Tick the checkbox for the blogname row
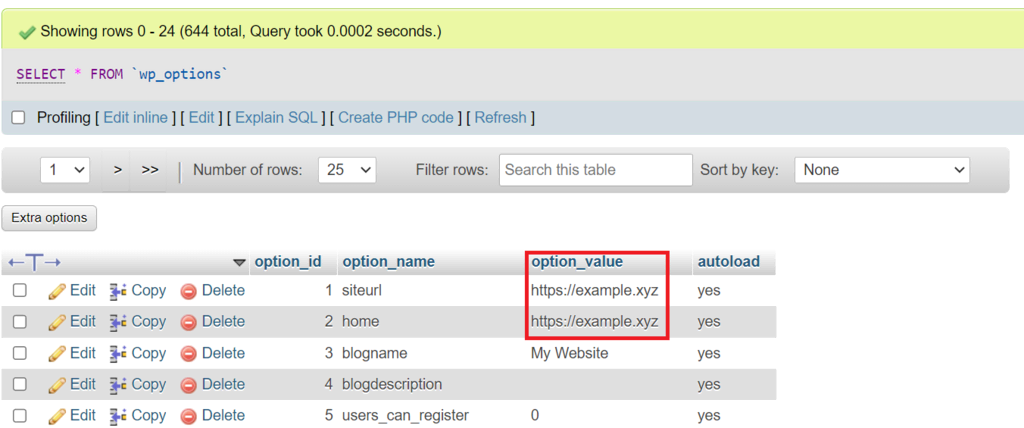1024x428 pixels. click(19, 353)
